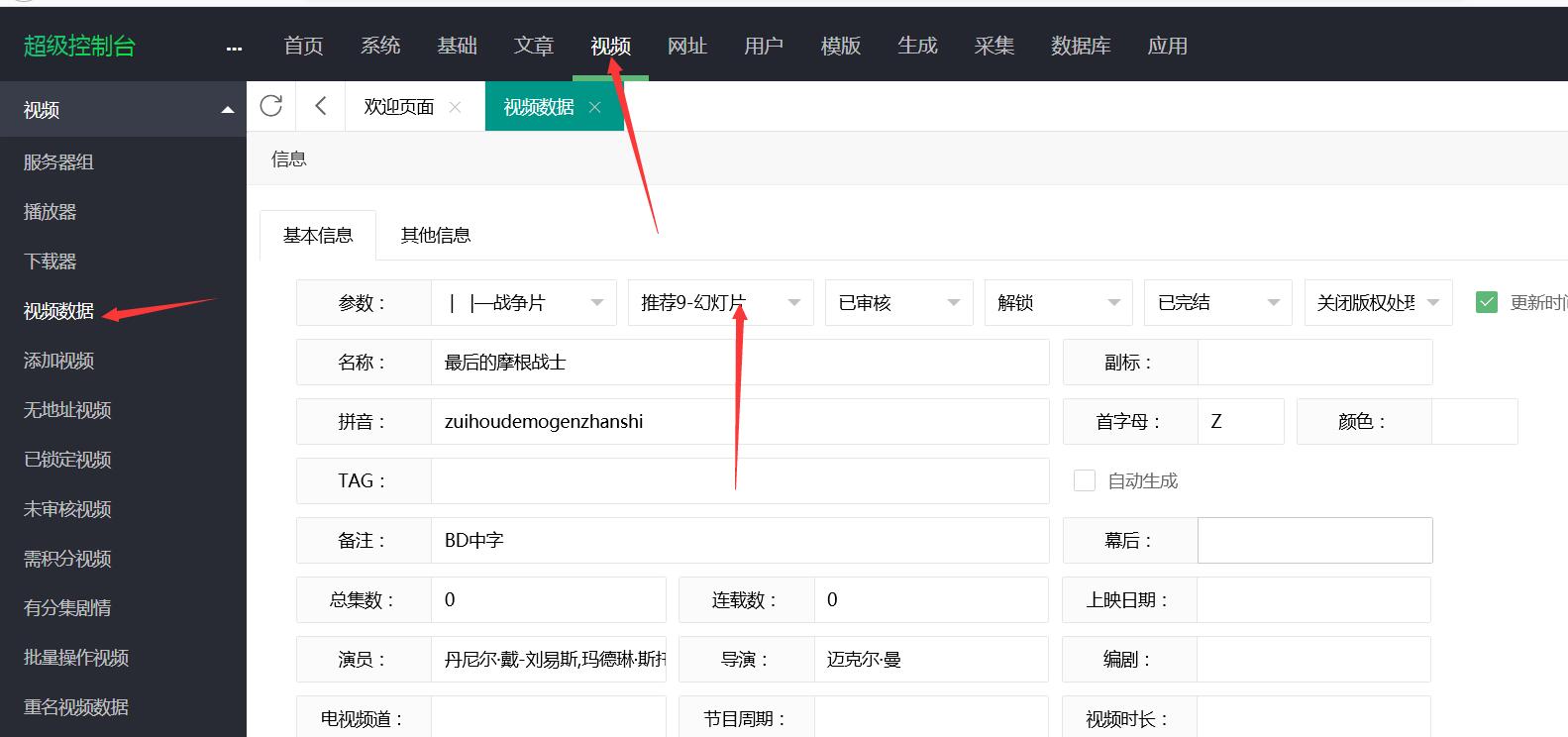Open 视频数据 in the sidebar
The image size is (1568, 737).
click(x=58, y=311)
